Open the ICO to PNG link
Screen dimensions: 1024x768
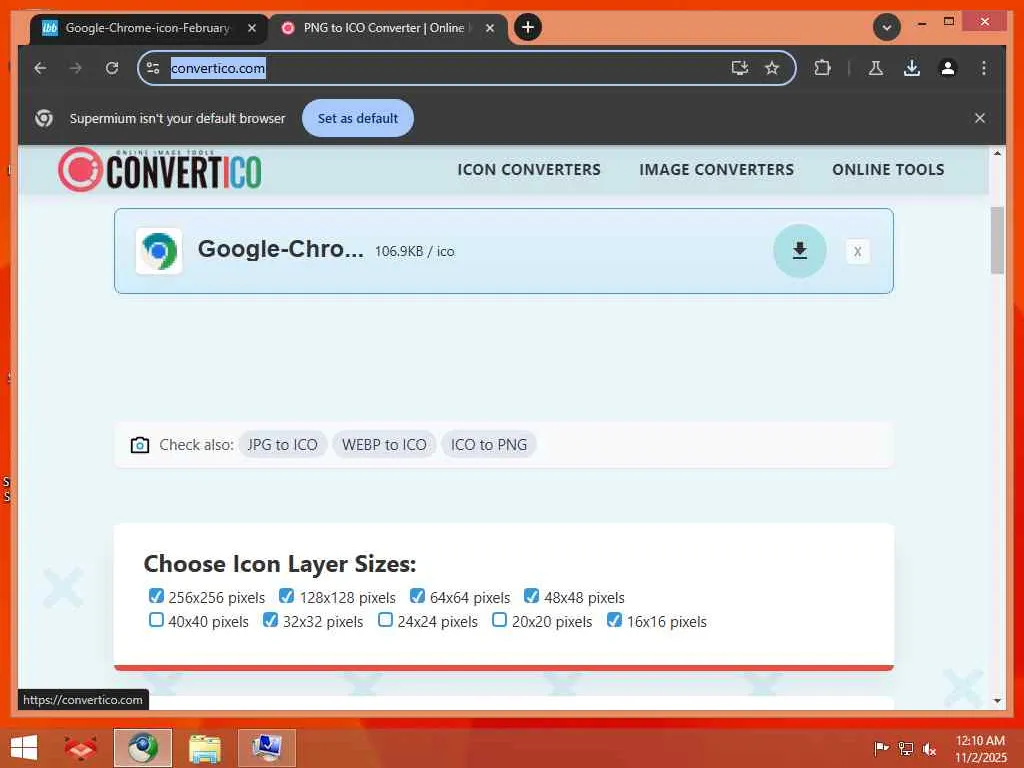point(488,445)
